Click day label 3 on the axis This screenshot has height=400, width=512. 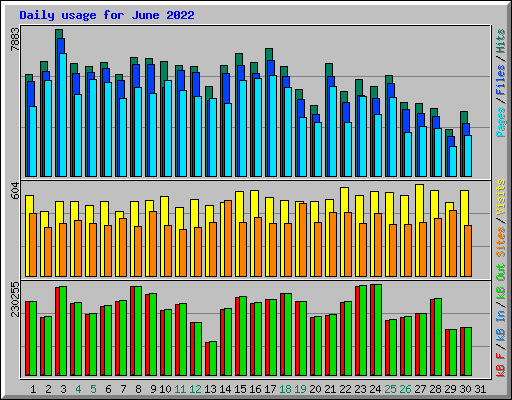[x=63, y=389]
